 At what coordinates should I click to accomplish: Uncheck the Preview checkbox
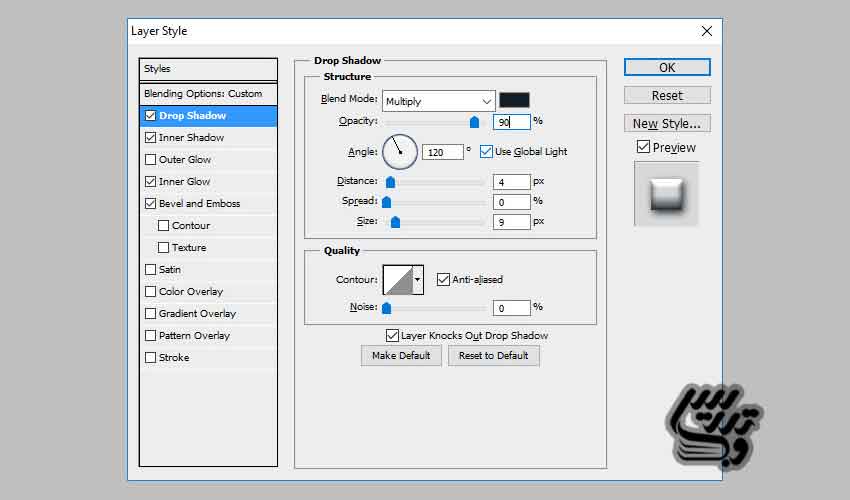coord(643,147)
